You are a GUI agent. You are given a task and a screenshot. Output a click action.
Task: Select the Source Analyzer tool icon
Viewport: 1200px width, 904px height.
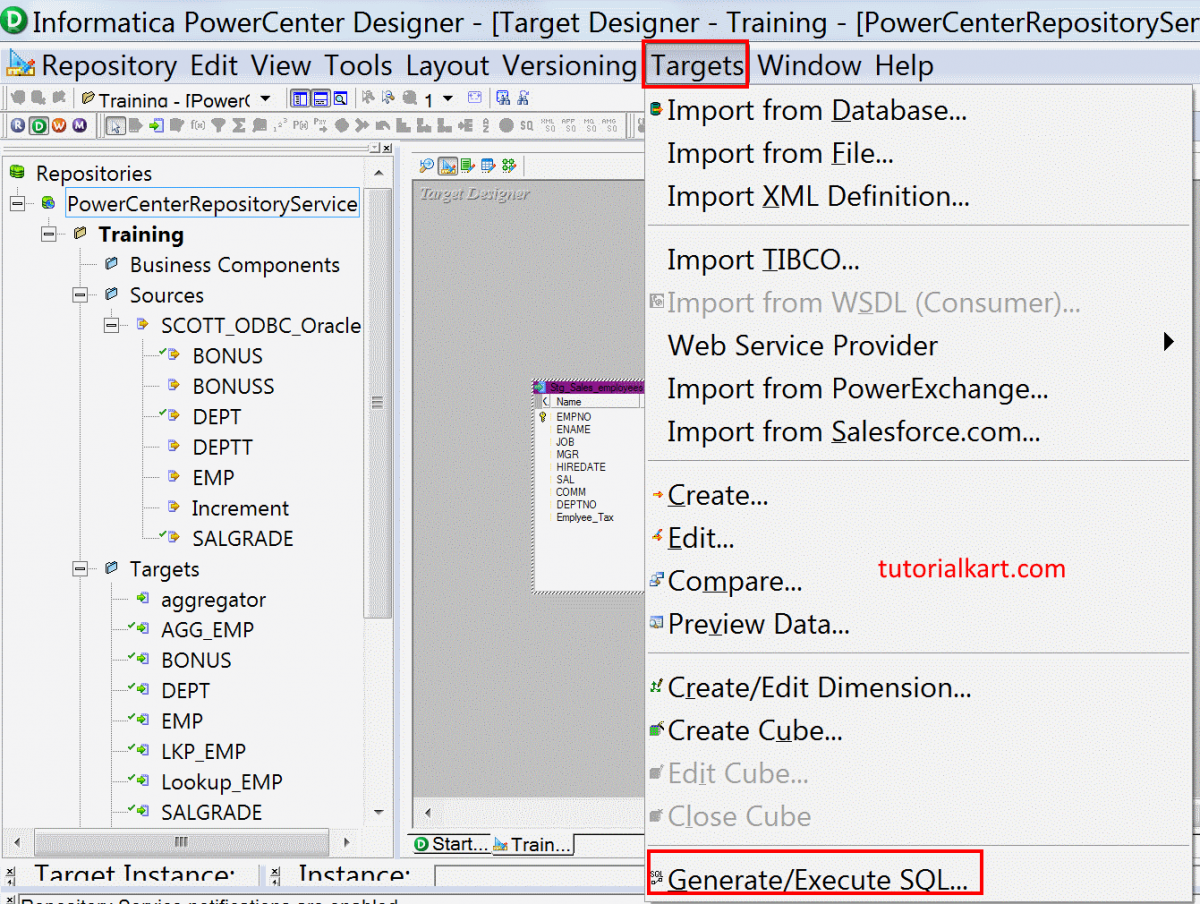tap(426, 165)
